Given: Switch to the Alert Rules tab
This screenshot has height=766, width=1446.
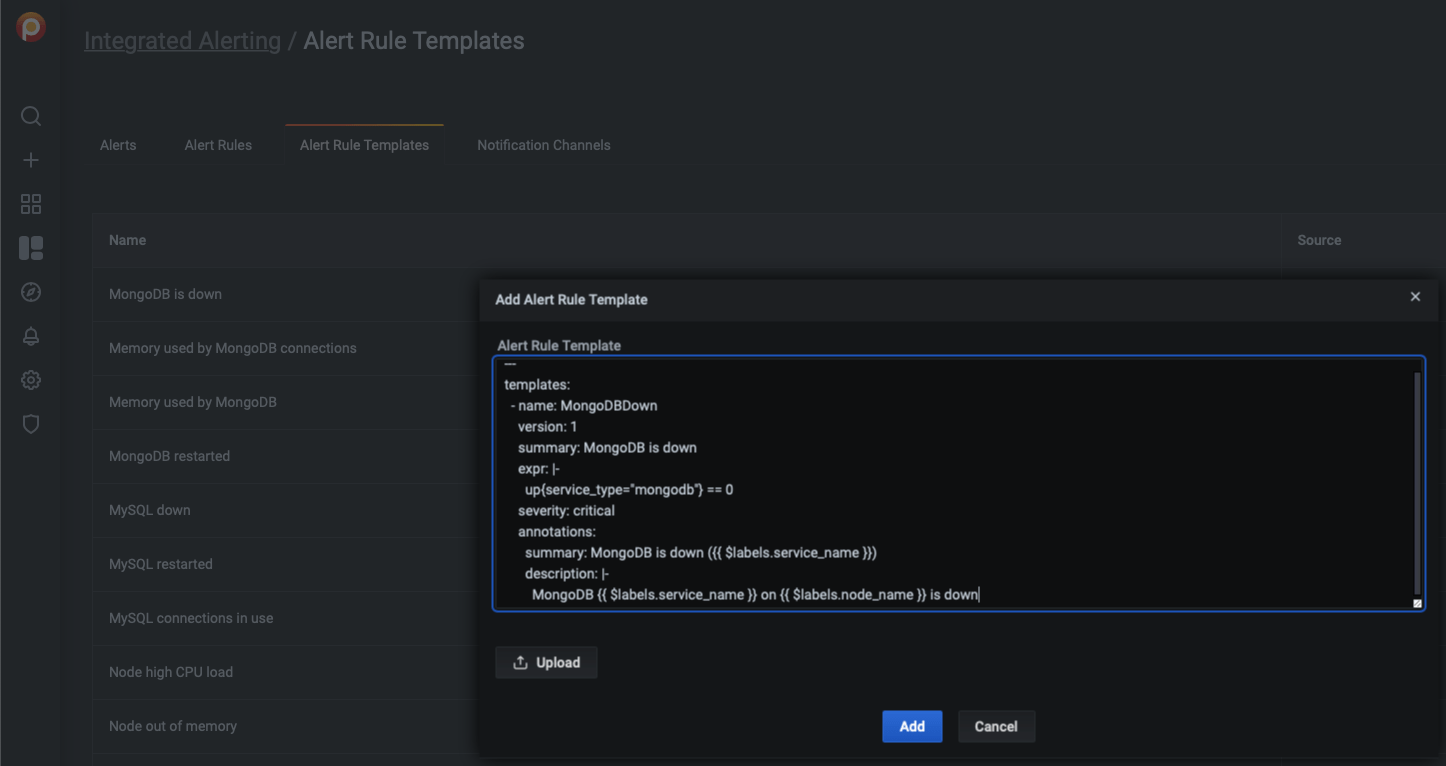Looking at the screenshot, I should pos(218,144).
